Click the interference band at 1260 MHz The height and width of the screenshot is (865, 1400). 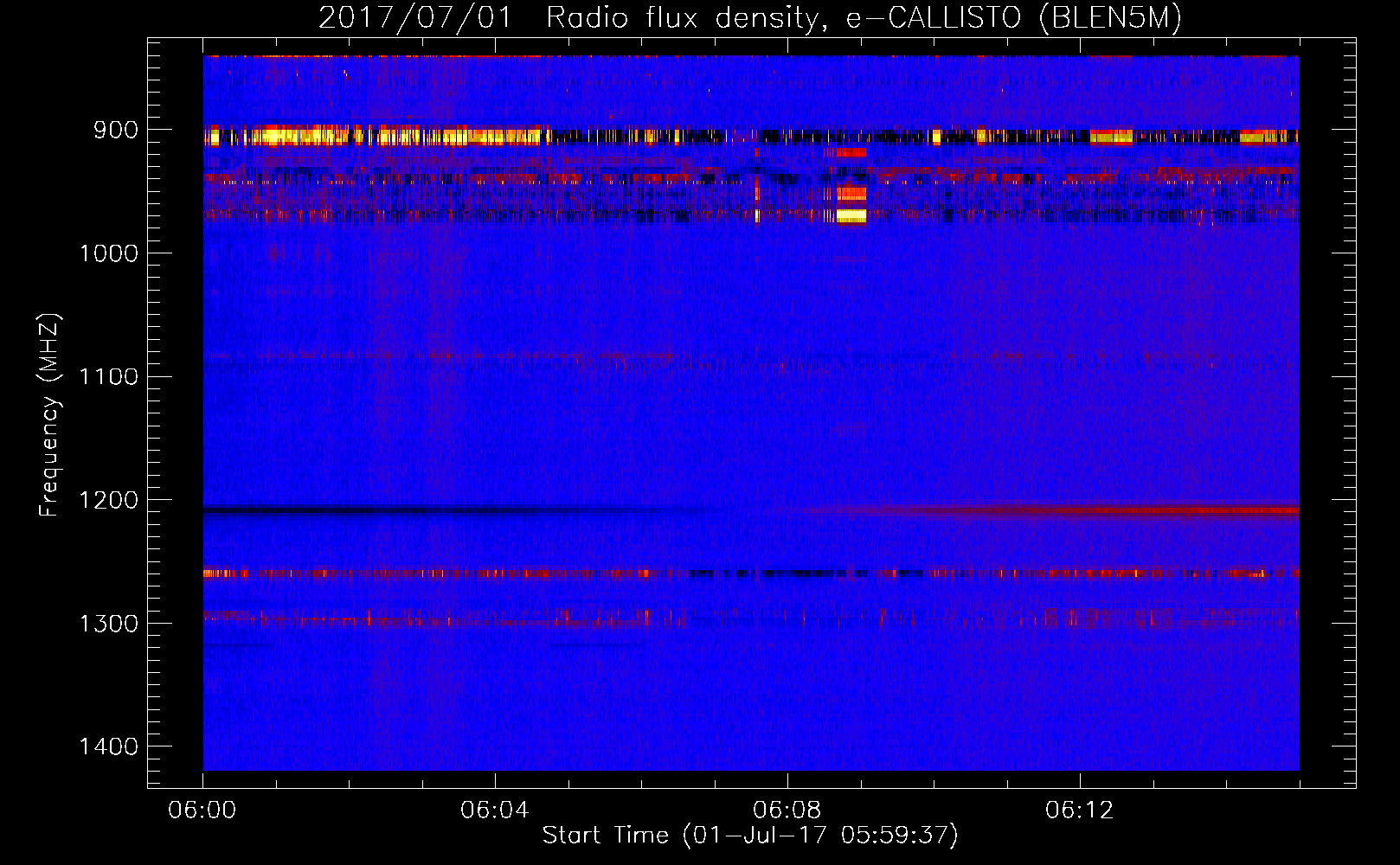[x=751, y=573]
